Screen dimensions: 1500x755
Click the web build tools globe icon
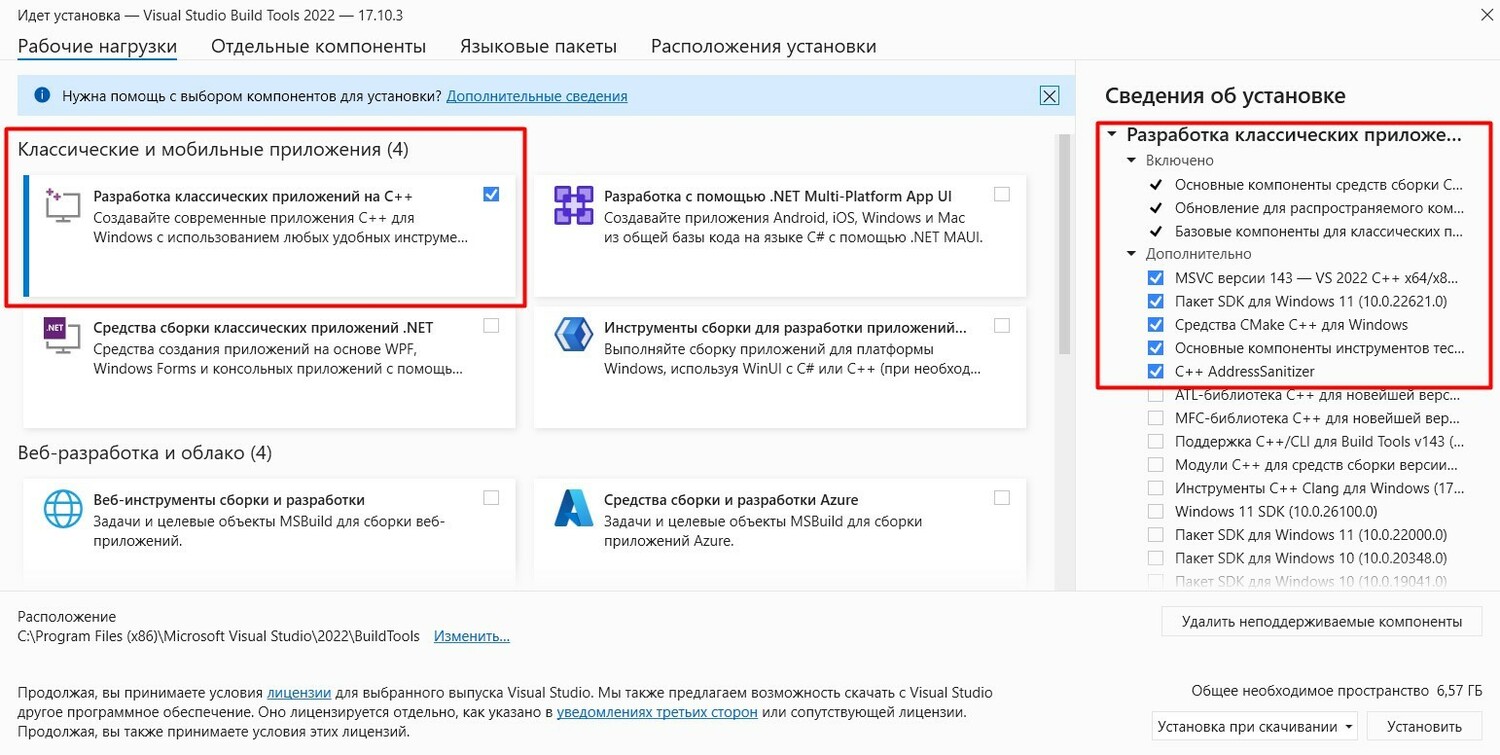(62, 509)
